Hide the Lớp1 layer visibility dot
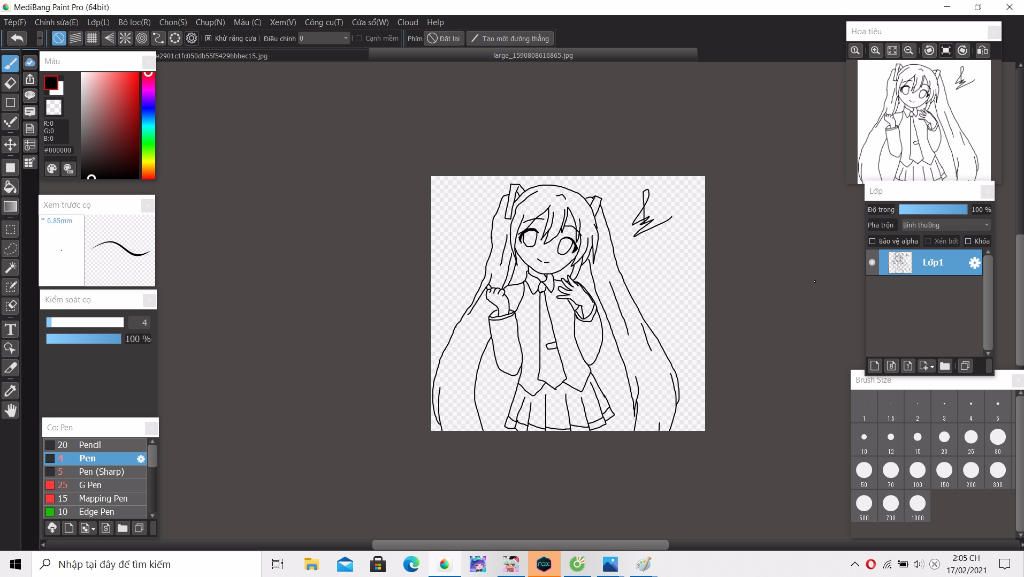Image resolution: width=1024 pixels, height=577 pixels. click(872, 262)
